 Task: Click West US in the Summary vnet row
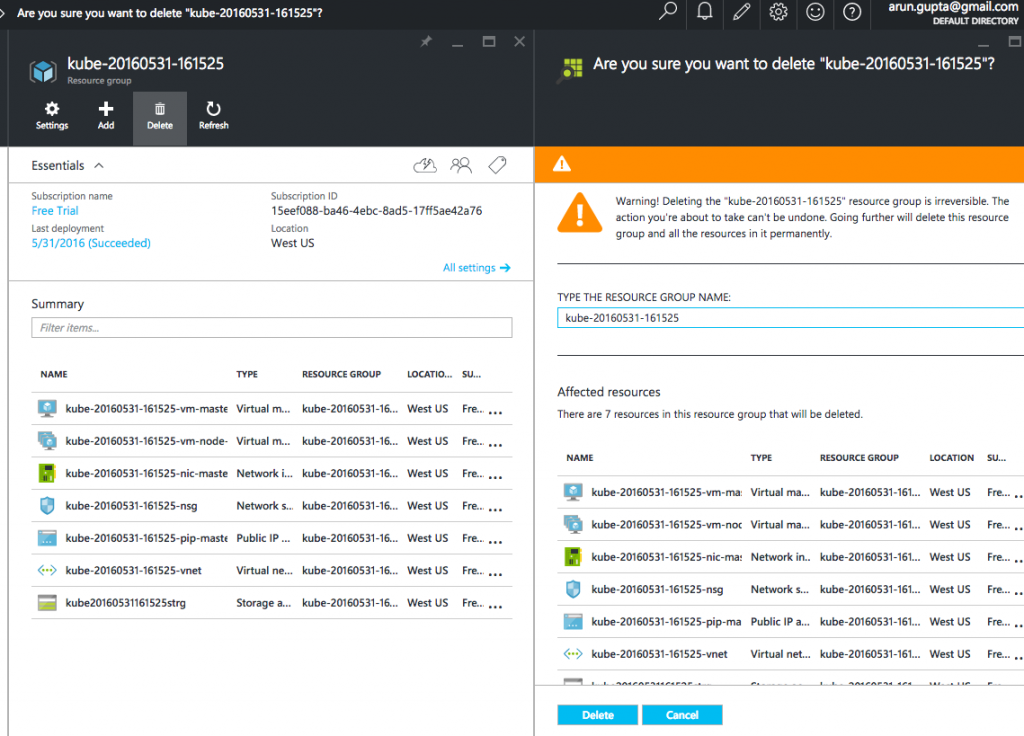(x=428, y=571)
